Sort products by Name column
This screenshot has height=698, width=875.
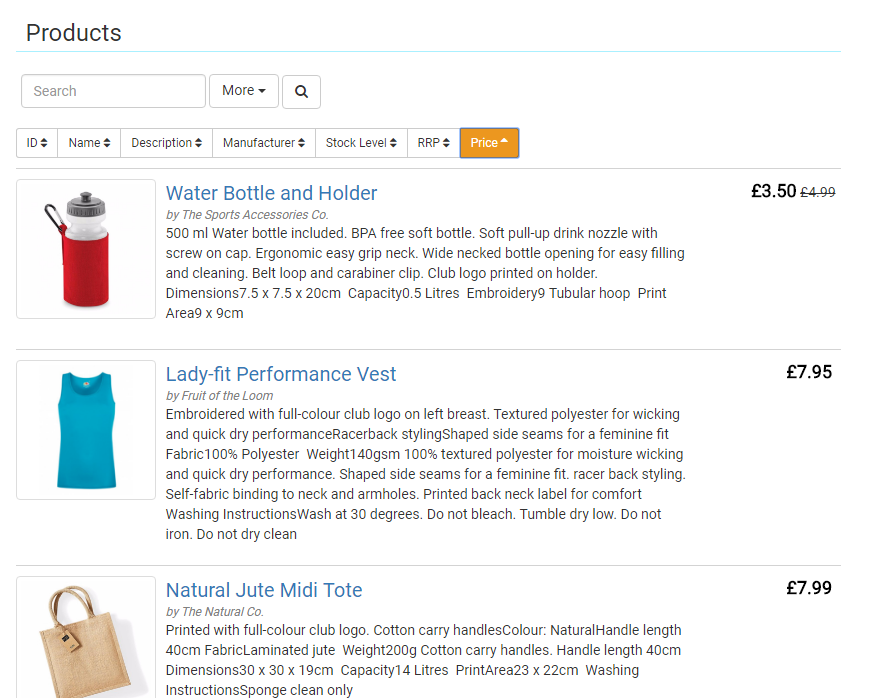[x=89, y=143]
